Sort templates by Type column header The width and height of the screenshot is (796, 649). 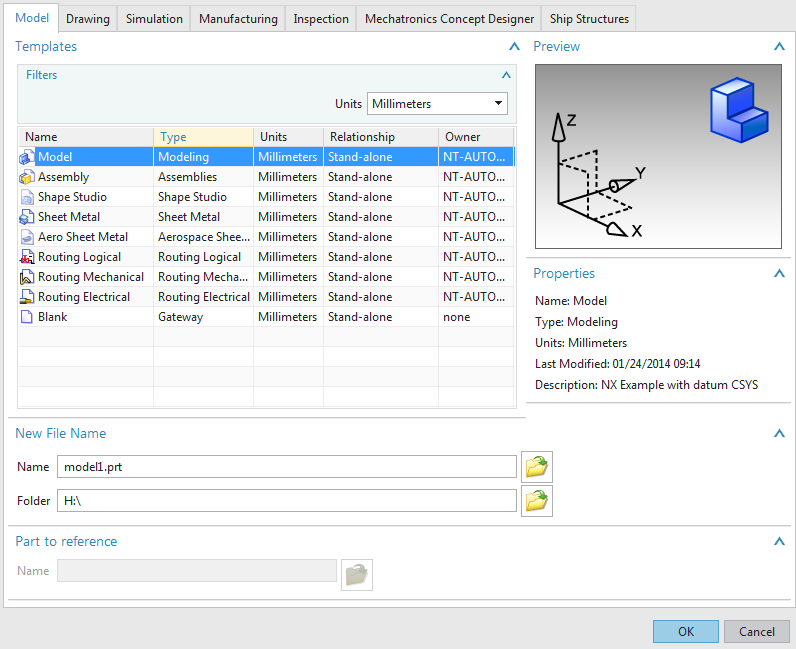click(203, 137)
